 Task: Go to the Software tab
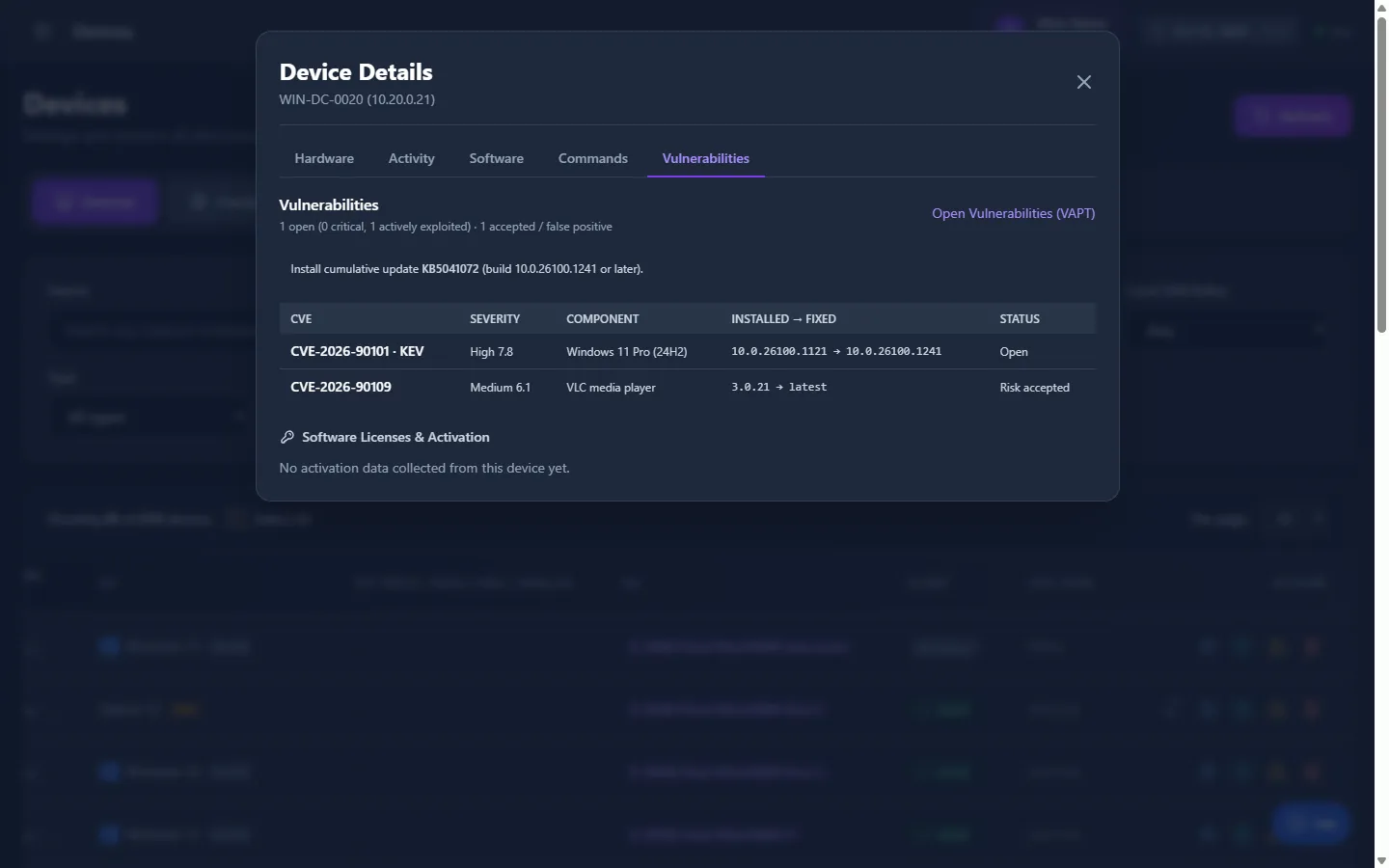497,158
